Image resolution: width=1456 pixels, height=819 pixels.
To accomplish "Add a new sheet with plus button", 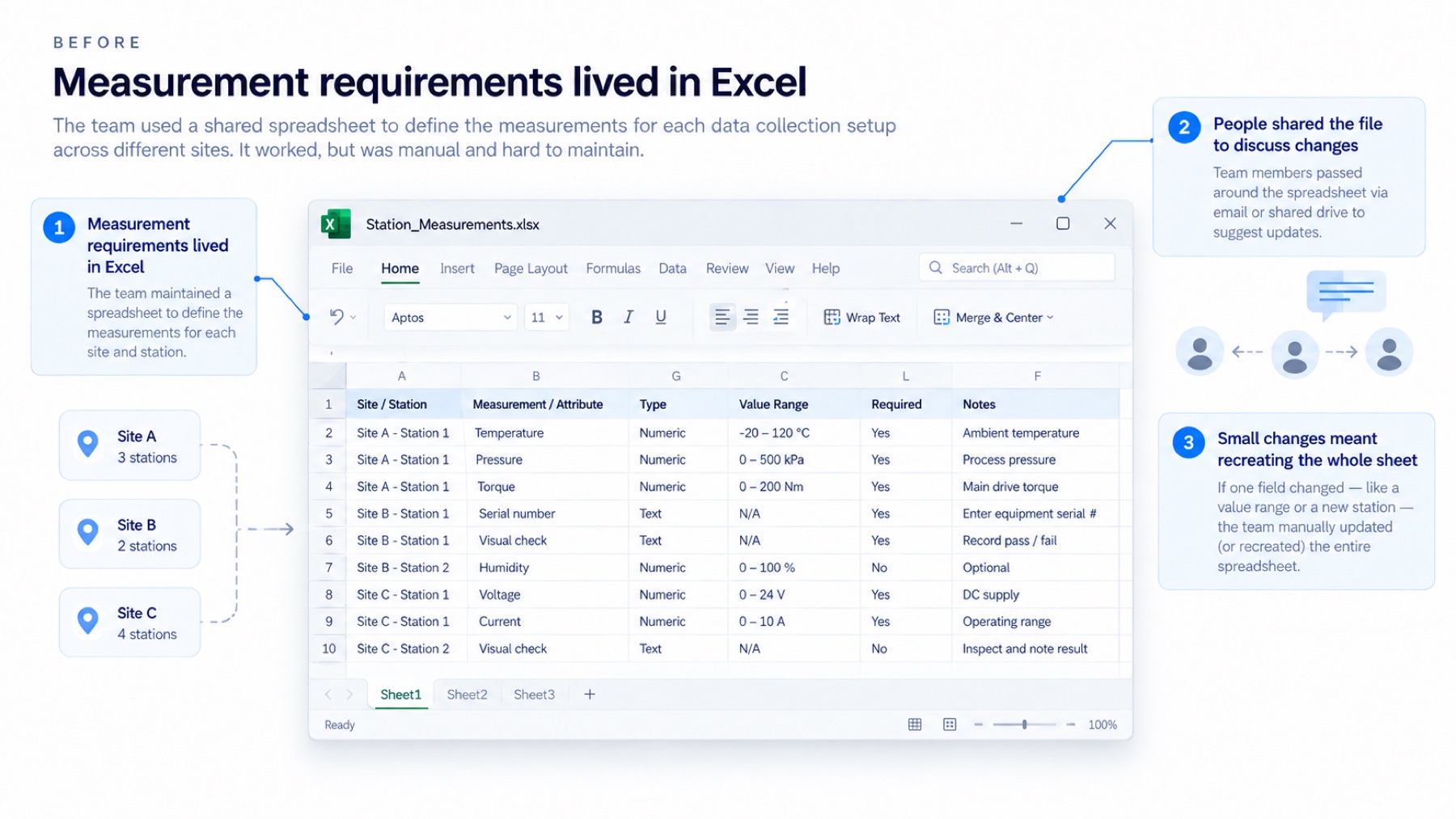I will (590, 694).
